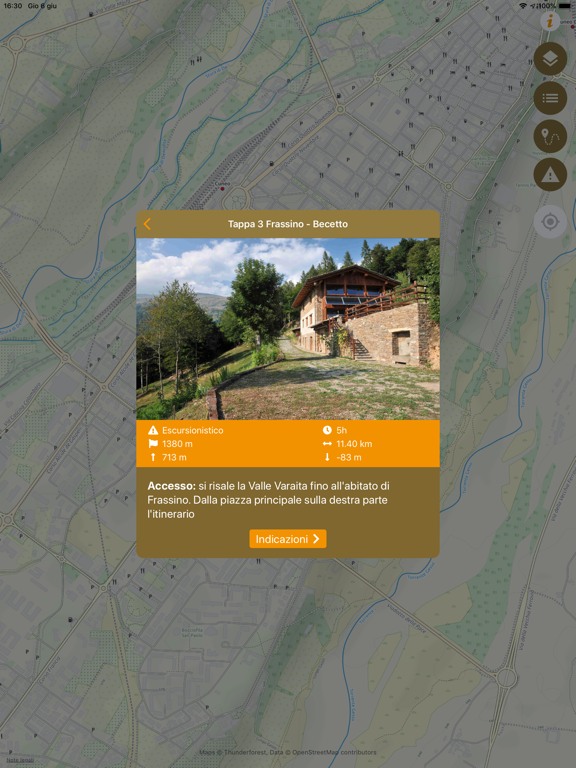Tap the battery indicator in status bar

coord(565,5)
